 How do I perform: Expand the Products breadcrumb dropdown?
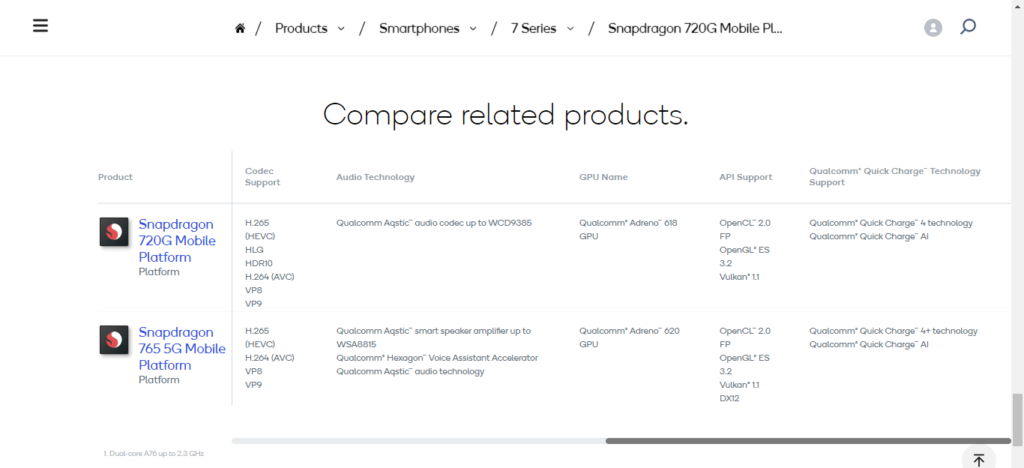[341, 29]
